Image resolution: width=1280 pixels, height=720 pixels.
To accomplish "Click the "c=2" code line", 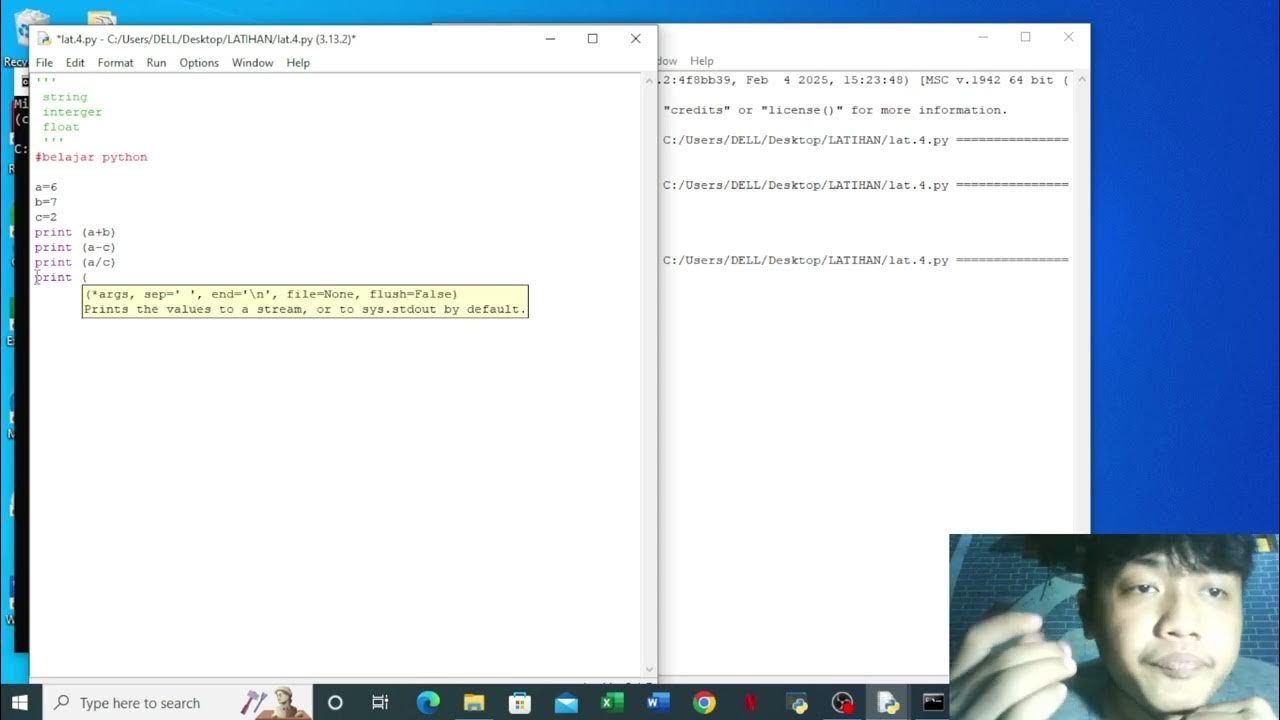I will coord(46,217).
